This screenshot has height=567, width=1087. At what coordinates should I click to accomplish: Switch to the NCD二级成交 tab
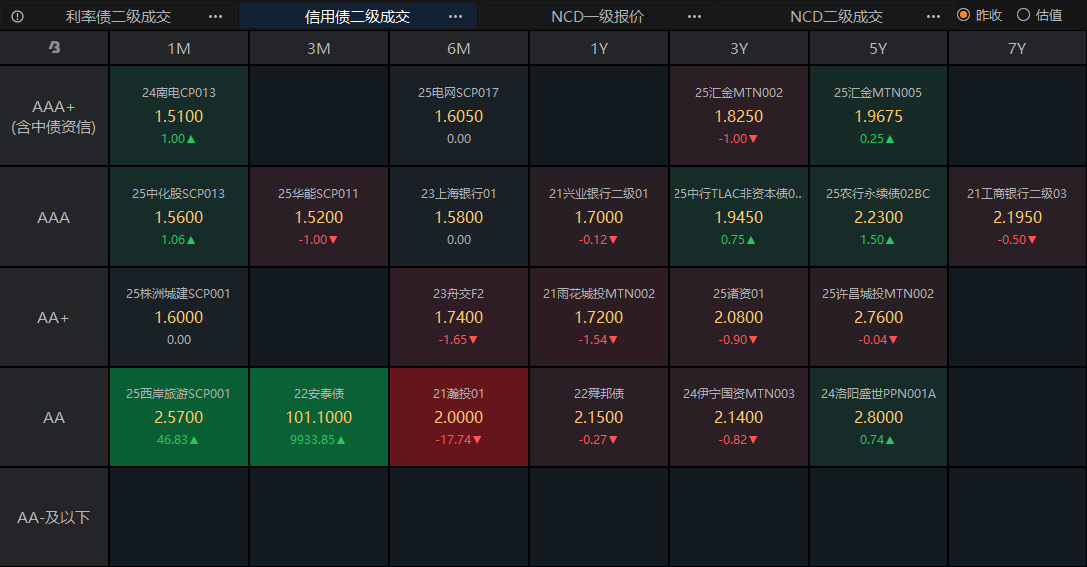click(x=836, y=16)
